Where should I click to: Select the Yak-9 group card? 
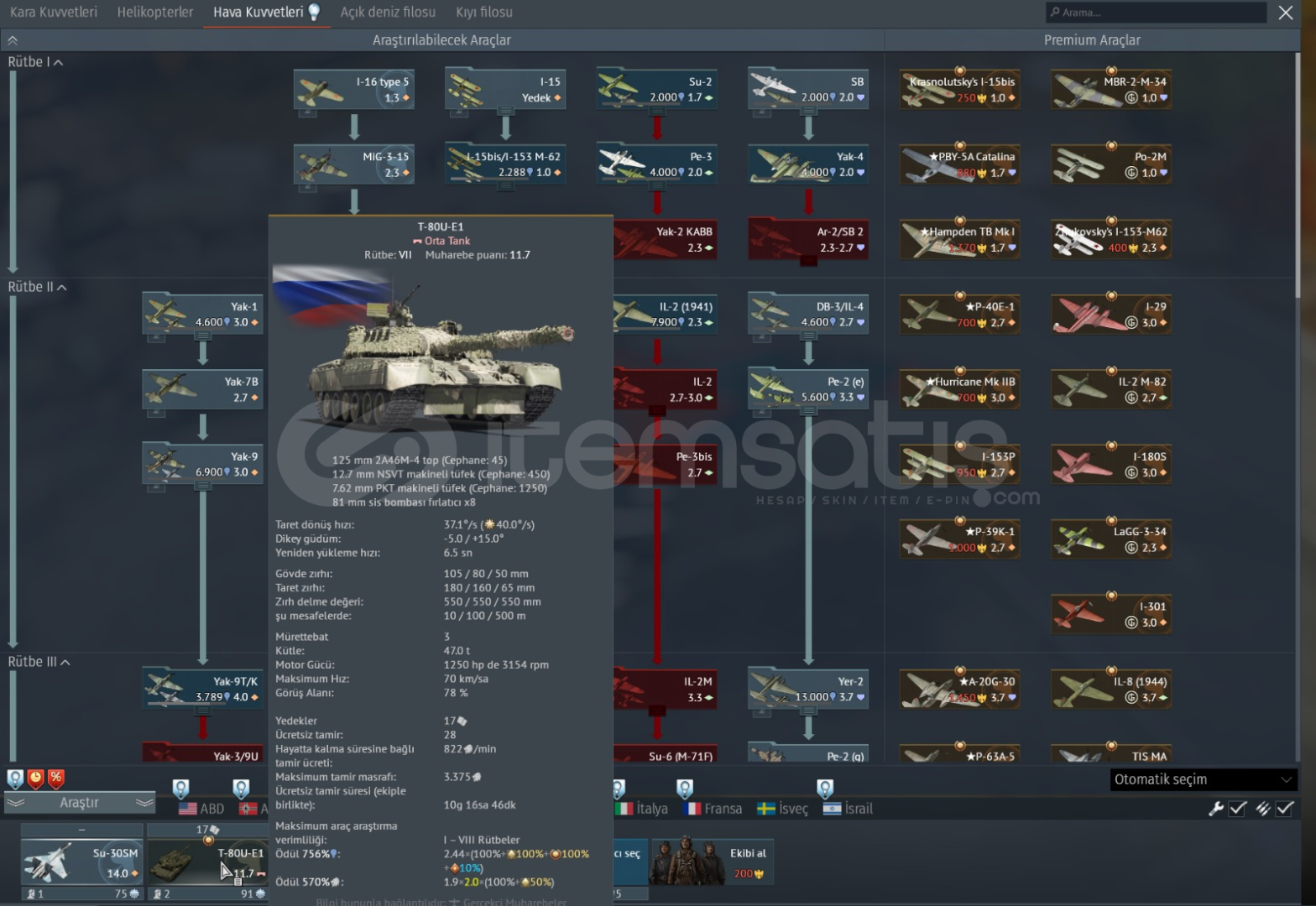click(202, 464)
